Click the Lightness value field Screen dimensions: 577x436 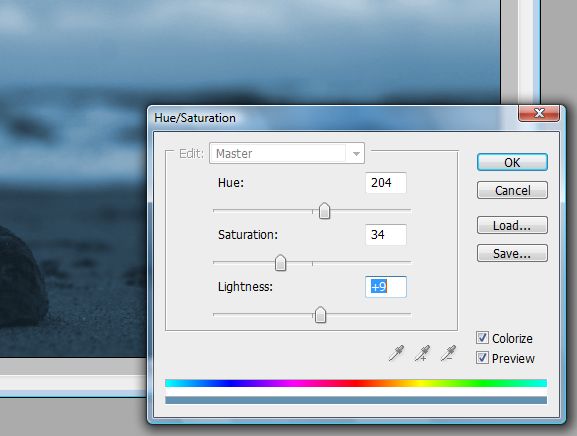(x=386, y=287)
